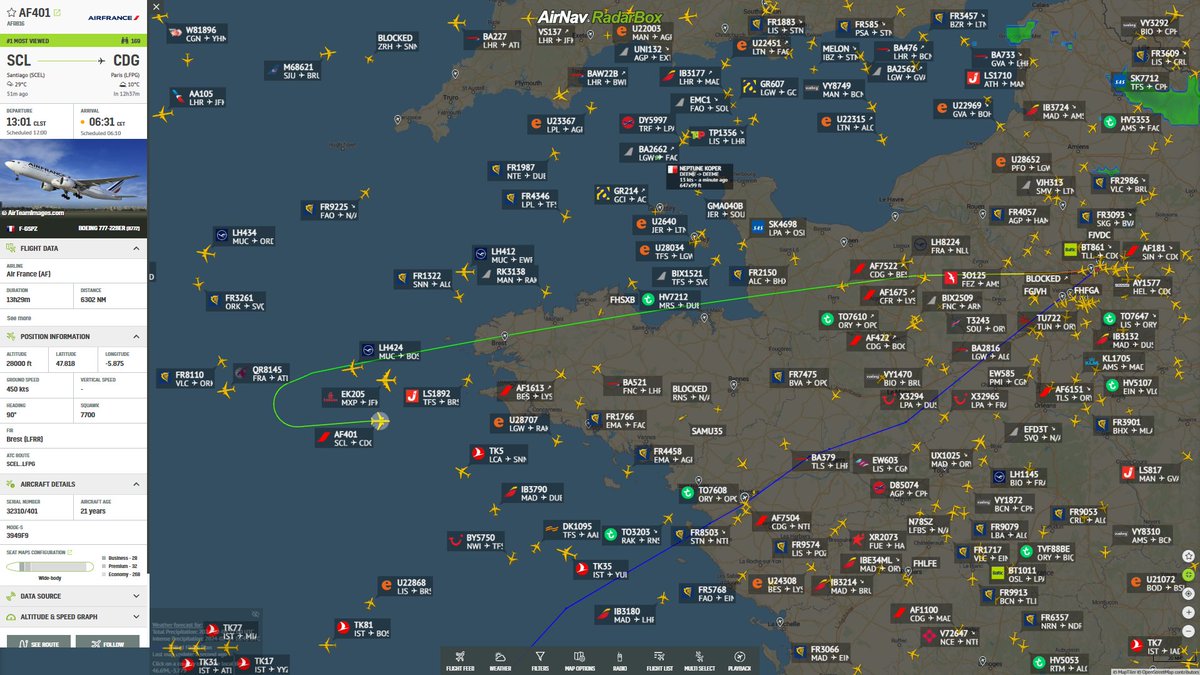Select flight AF1613 BES label
This screenshot has width=1200, height=675.
coord(526,392)
